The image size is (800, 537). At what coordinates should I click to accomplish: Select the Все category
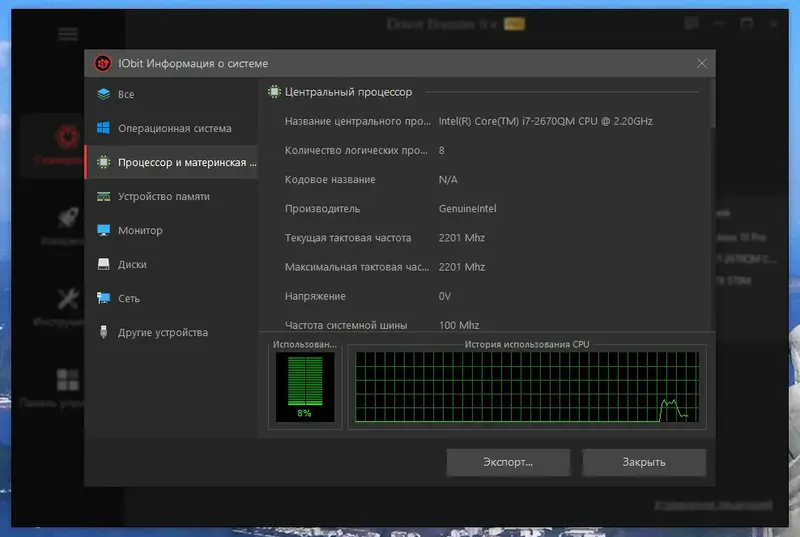(x=171, y=94)
